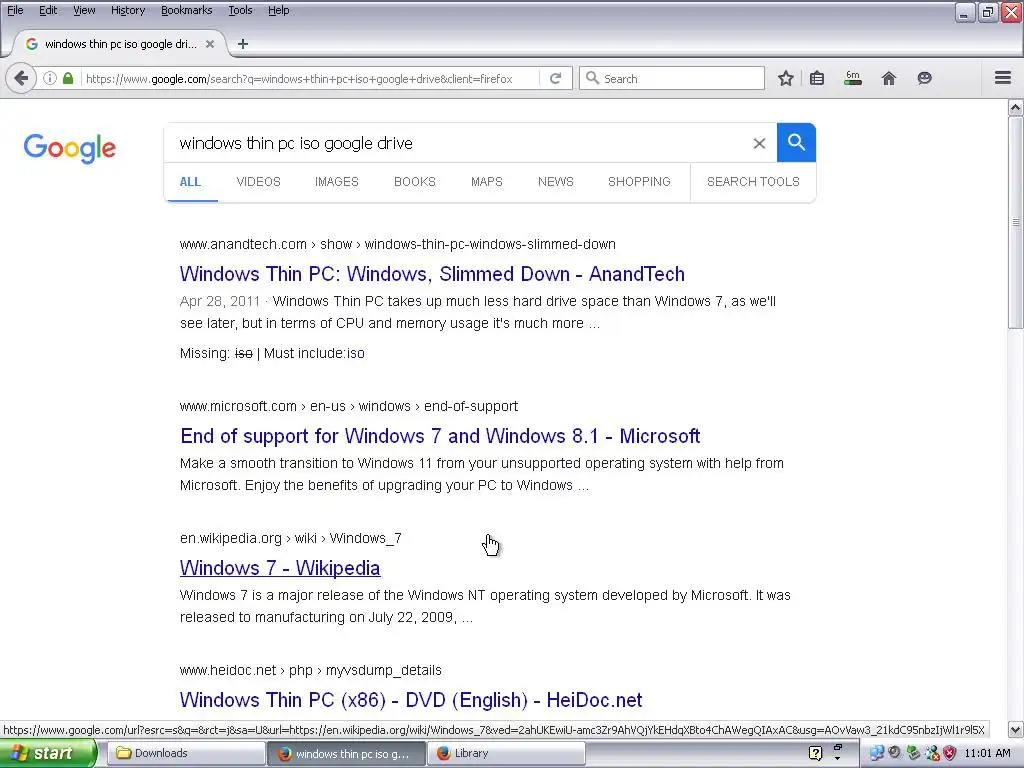Switch to IMAGES results tab
The width and height of the screenshot is (1024, 768).
[336, 182]
